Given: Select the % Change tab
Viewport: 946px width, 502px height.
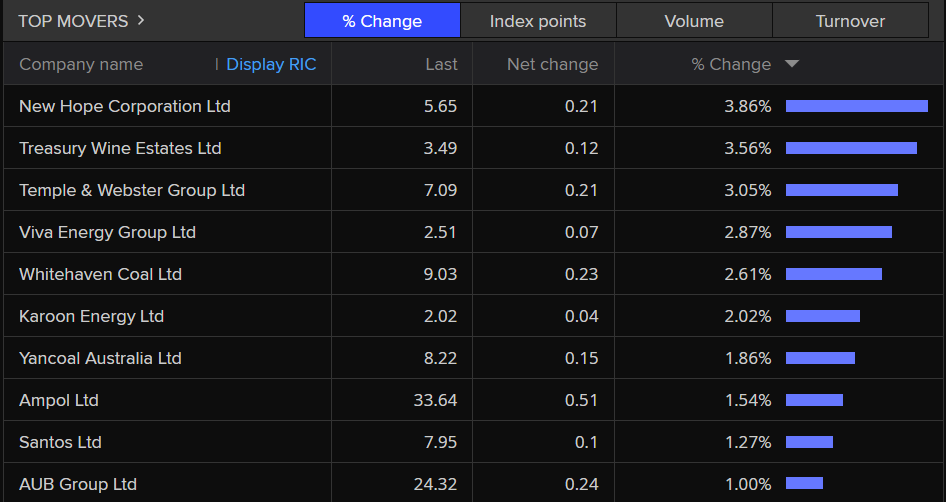Looking at the screenshot, I should [x=382, y=21].
